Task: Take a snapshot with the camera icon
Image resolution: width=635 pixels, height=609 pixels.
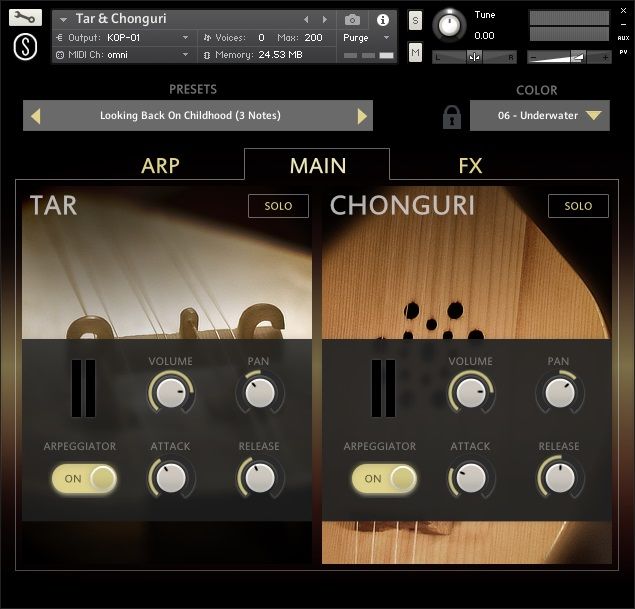Action: (x=352, y=19)
